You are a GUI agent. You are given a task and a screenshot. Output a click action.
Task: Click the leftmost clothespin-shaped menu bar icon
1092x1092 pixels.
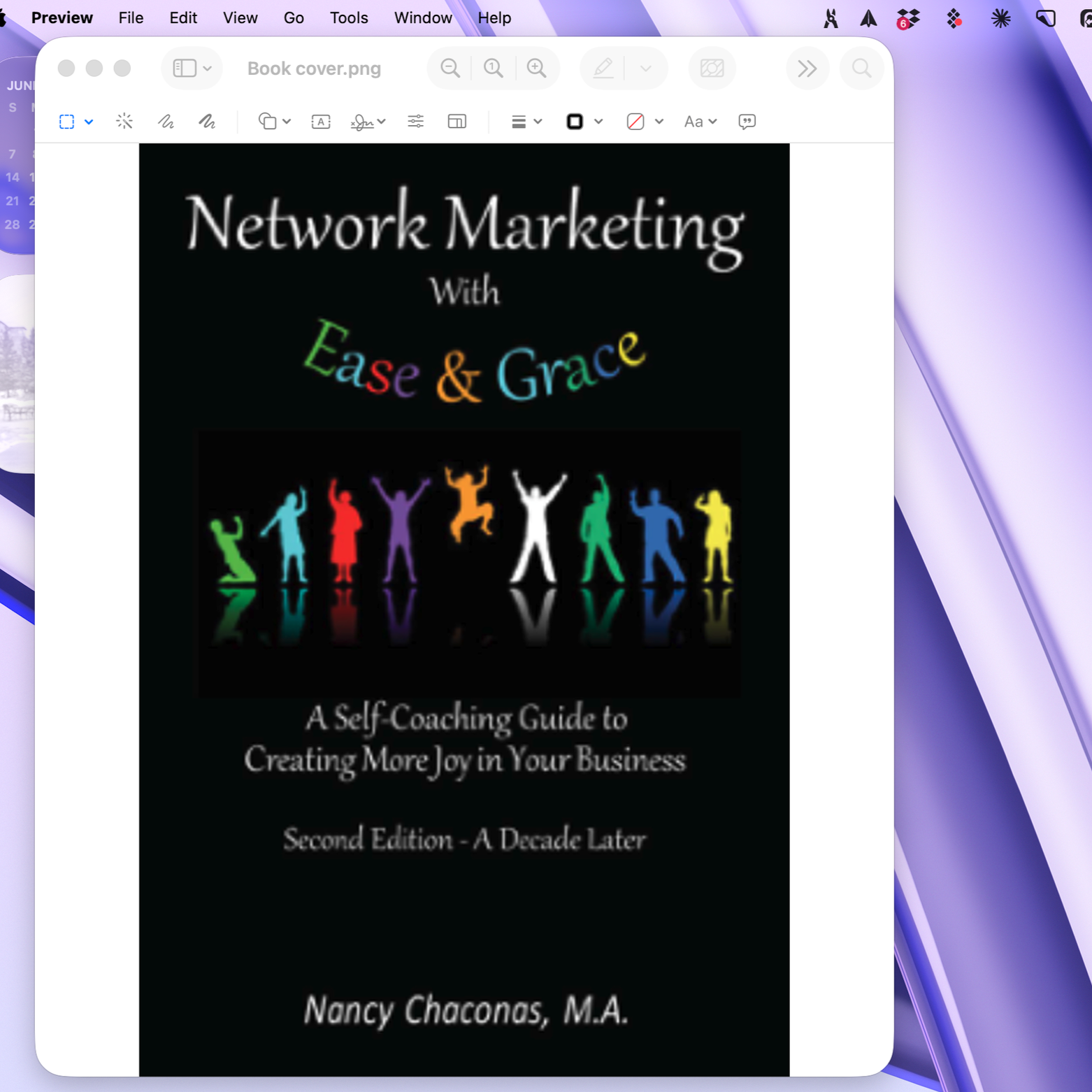(831, 18)
